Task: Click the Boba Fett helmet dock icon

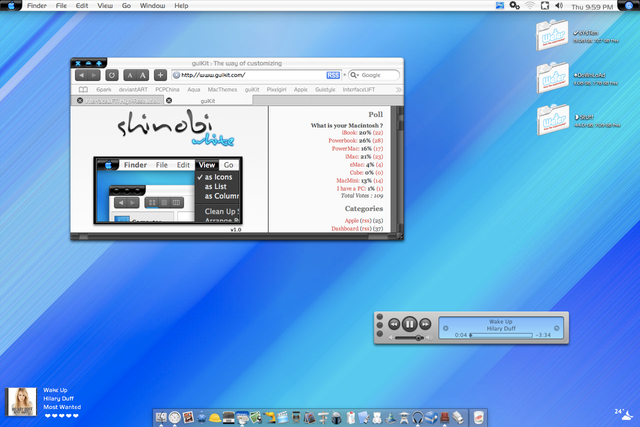Action: coord(336,418)
